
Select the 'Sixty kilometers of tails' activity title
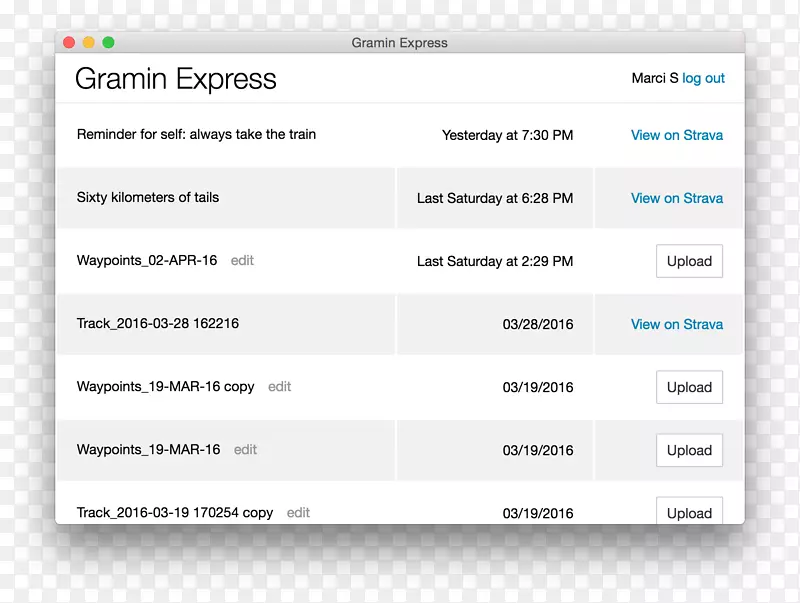click(147, 198)
